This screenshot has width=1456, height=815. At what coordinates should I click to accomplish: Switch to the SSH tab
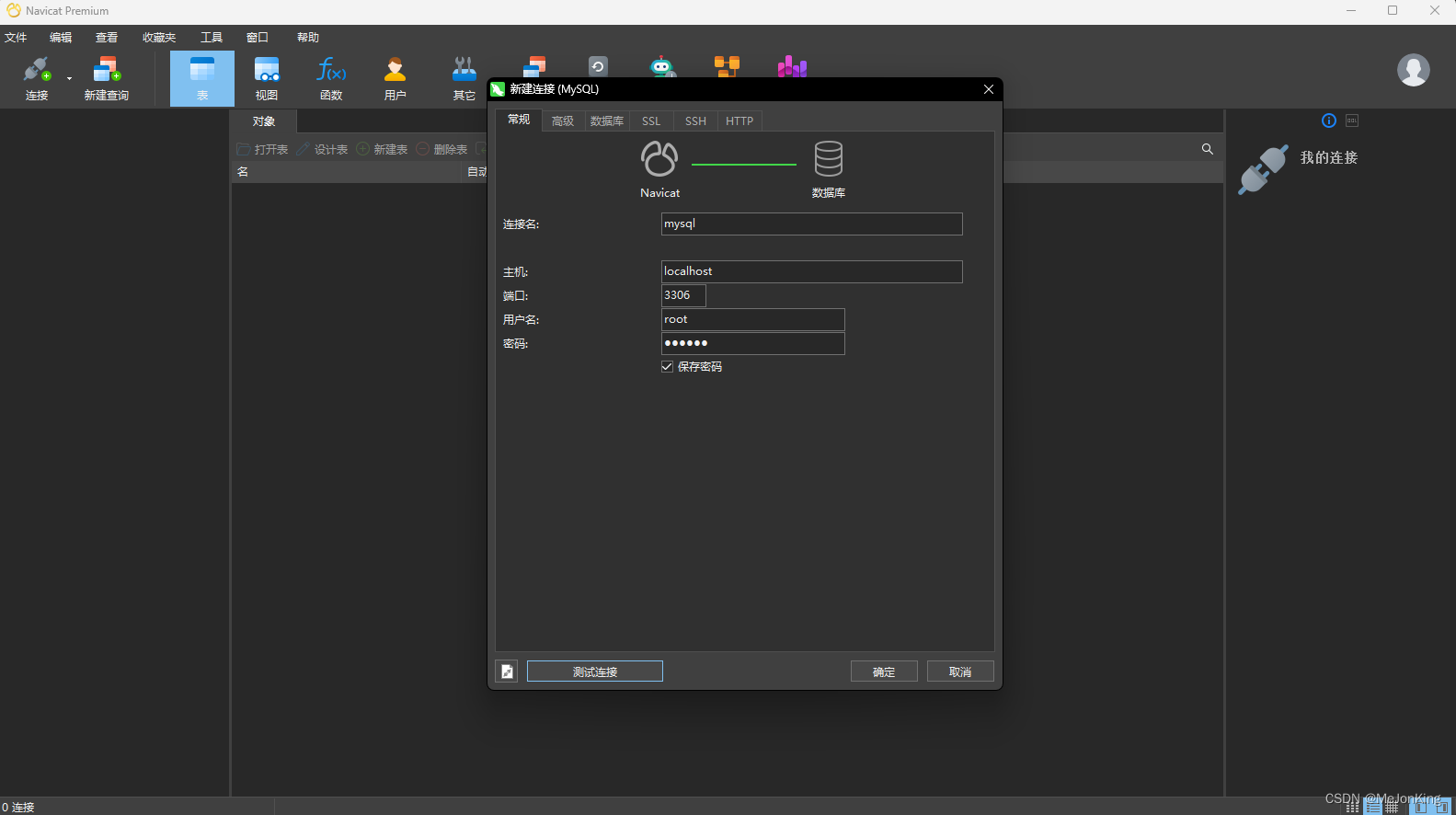pyautogui.click(x=696, y=121)
